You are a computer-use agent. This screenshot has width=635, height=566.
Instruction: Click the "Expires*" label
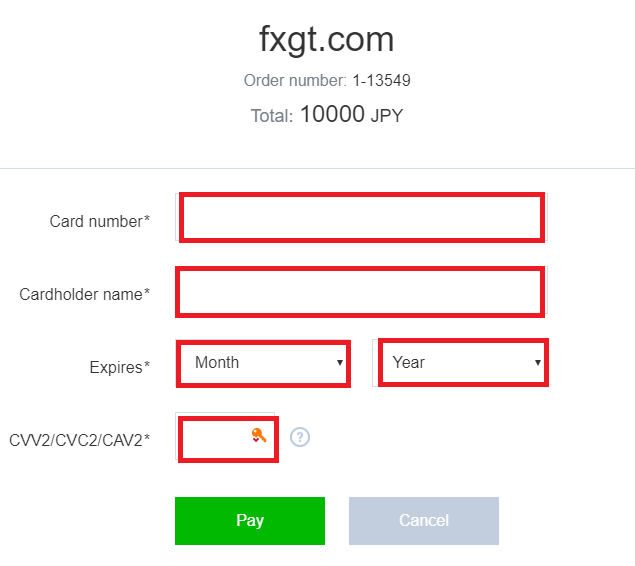pos(120,367)
